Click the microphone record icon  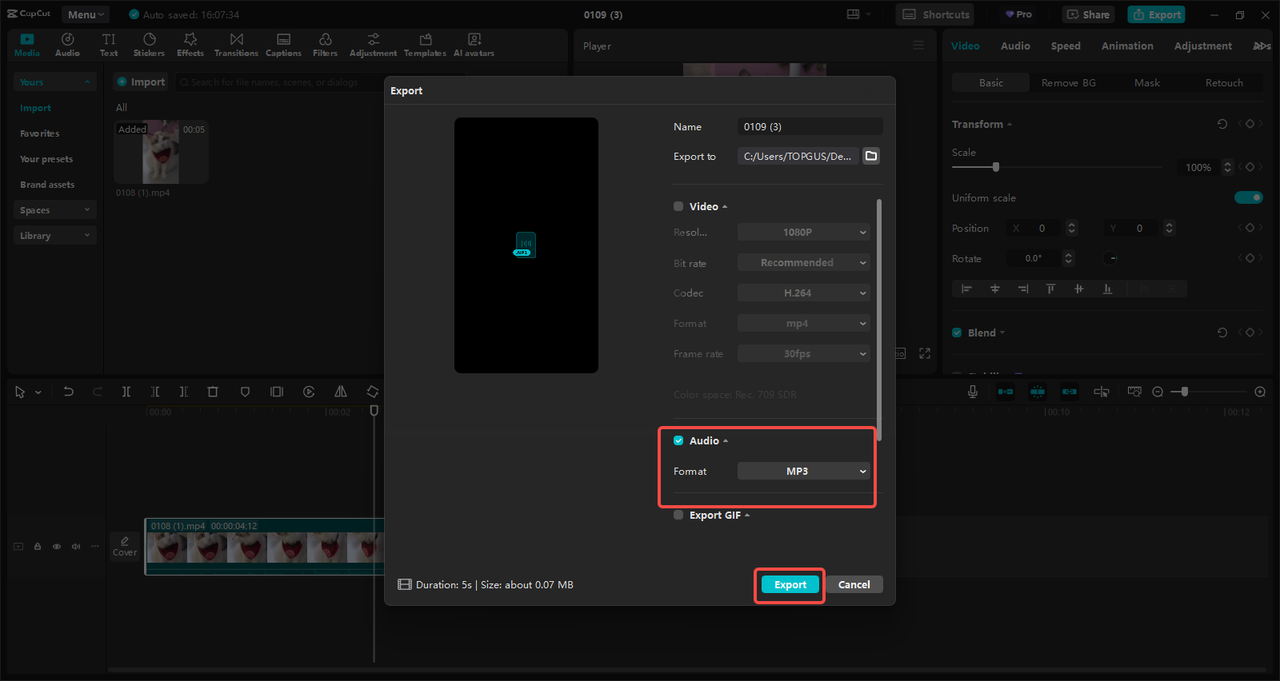tap(972, 392)
